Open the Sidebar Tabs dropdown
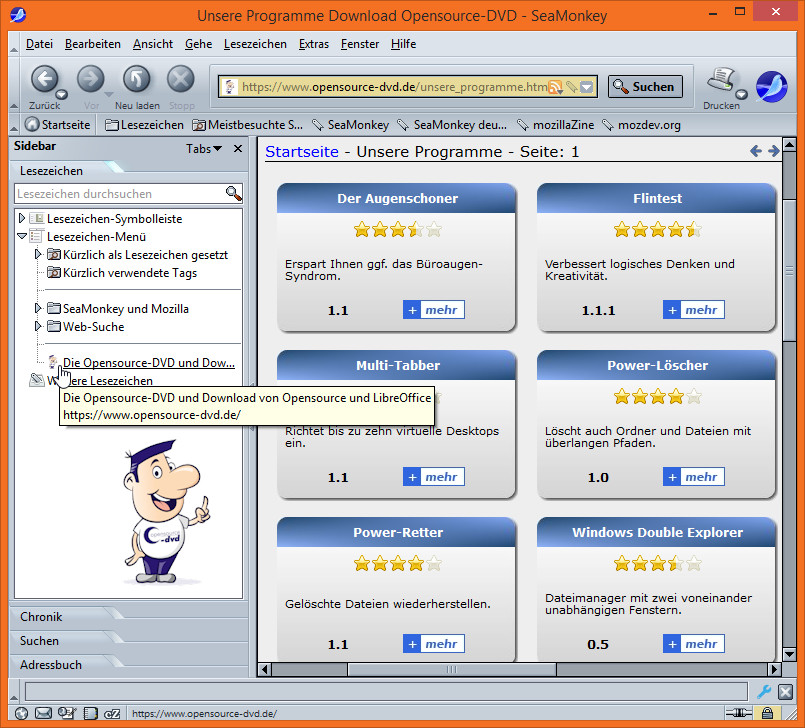The height and width of the screenshot is (728, 805). (204, 149)
